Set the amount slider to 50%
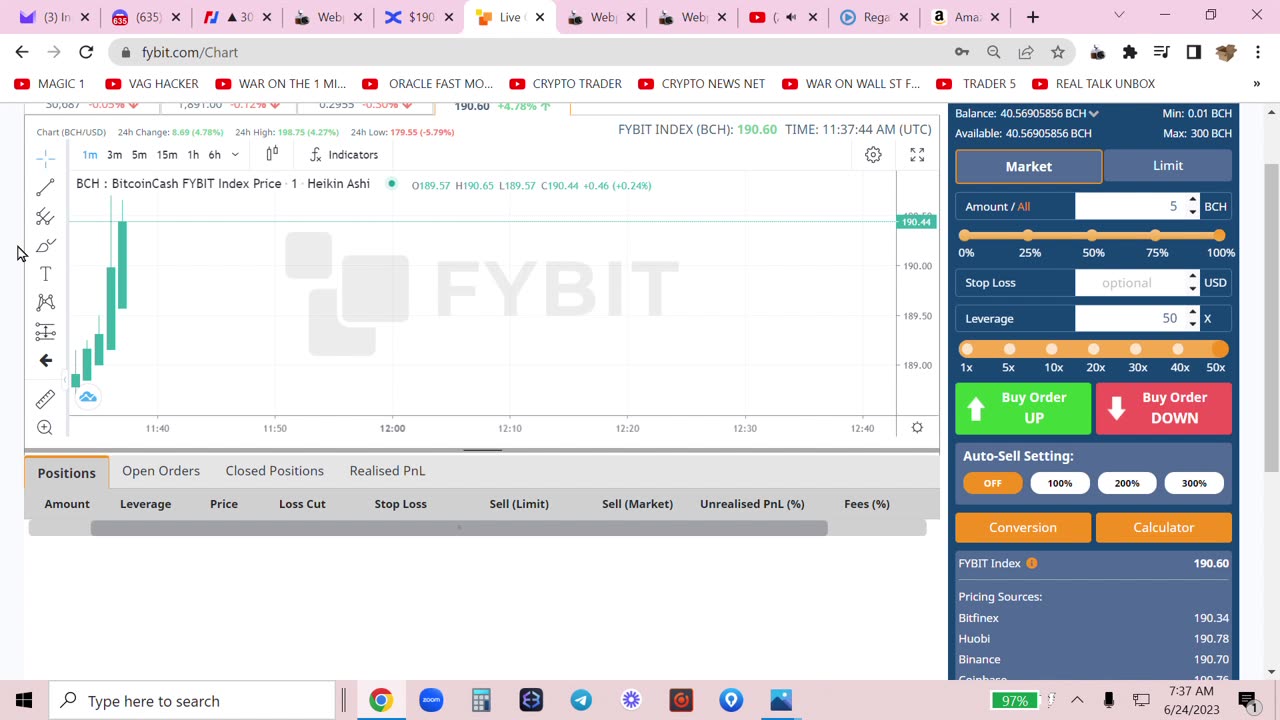 pyautogui.click(x=1092, y=235)
